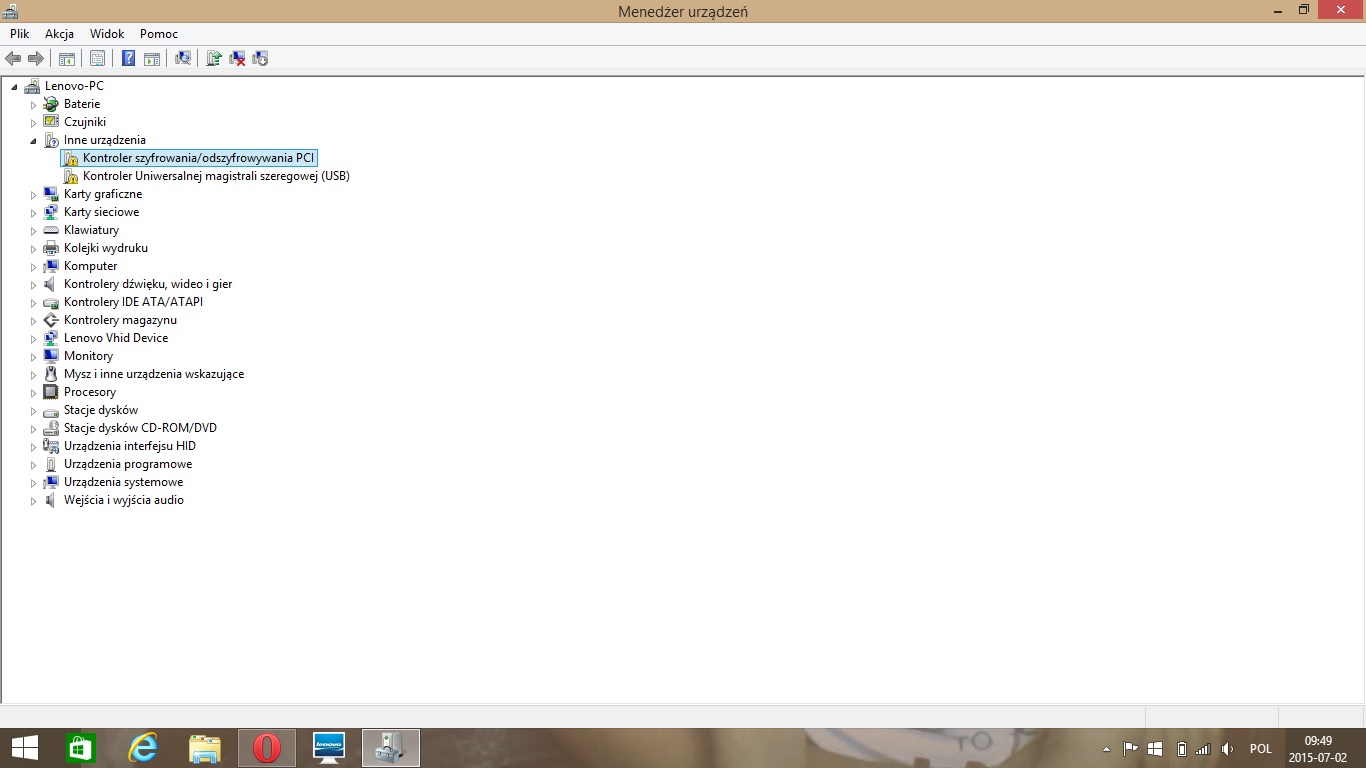Select the Karty sieciowe label
Viewport: 1366px width, 768px height.
pyautogui.click(x=102, y=212)
